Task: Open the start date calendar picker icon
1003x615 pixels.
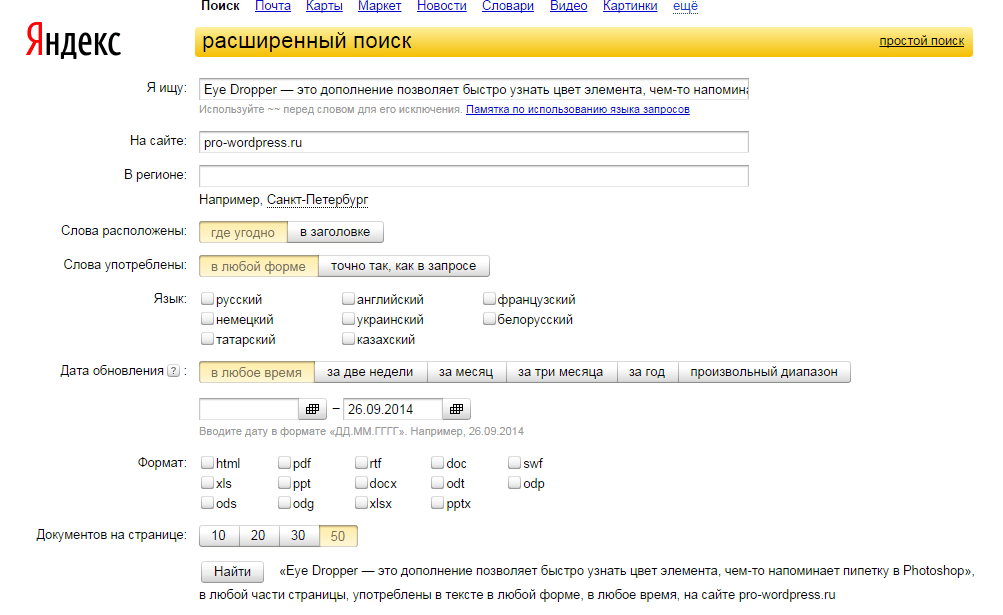Action: pos(312,409)
